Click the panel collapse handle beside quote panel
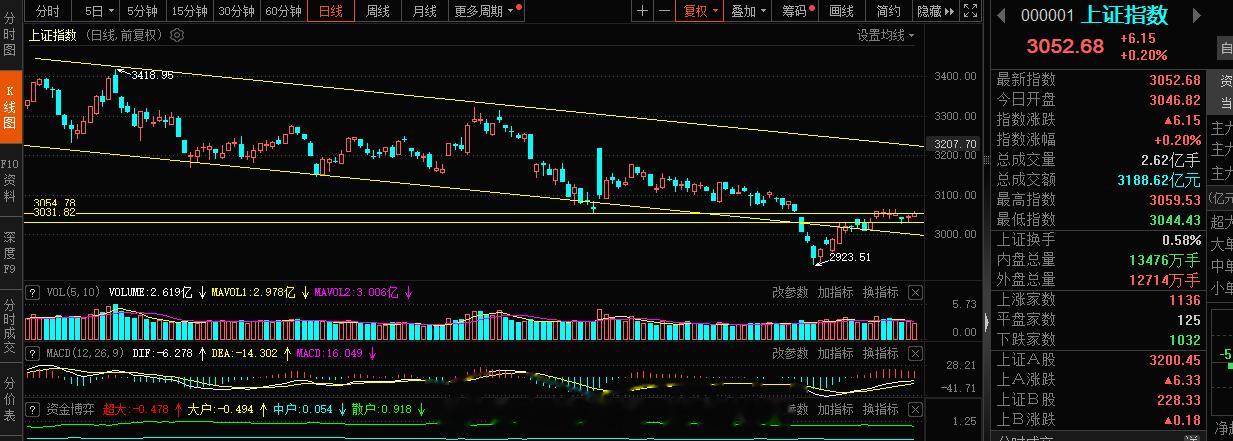The width and height of the screenshot is (1233, 441). pyautogui.click(x=987, y=321)
